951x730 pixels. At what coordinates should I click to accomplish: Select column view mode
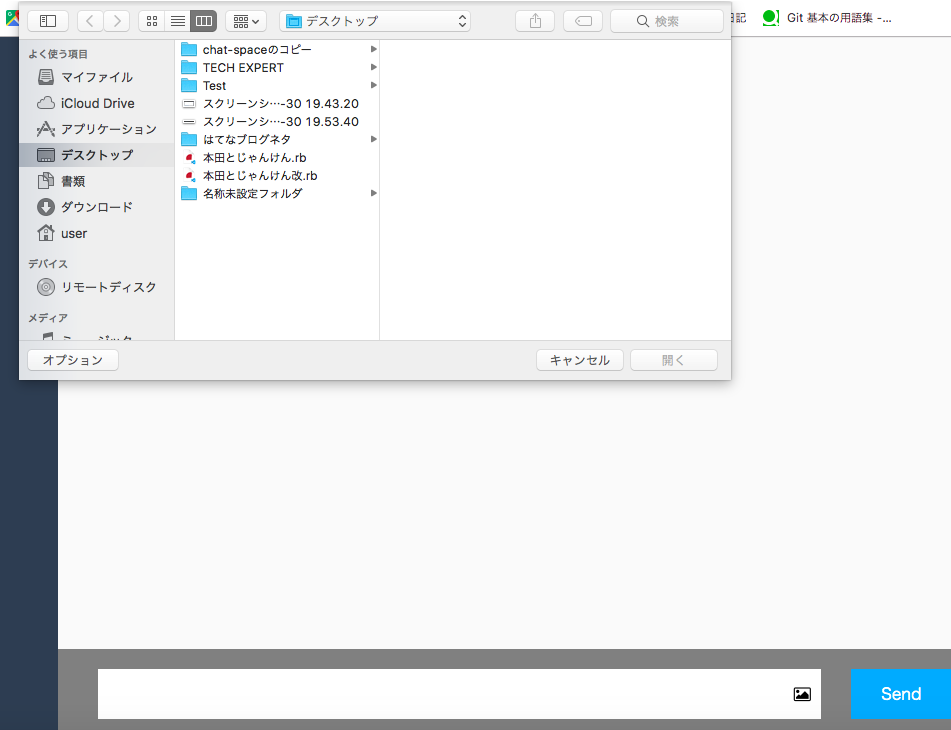coord(204,20)
